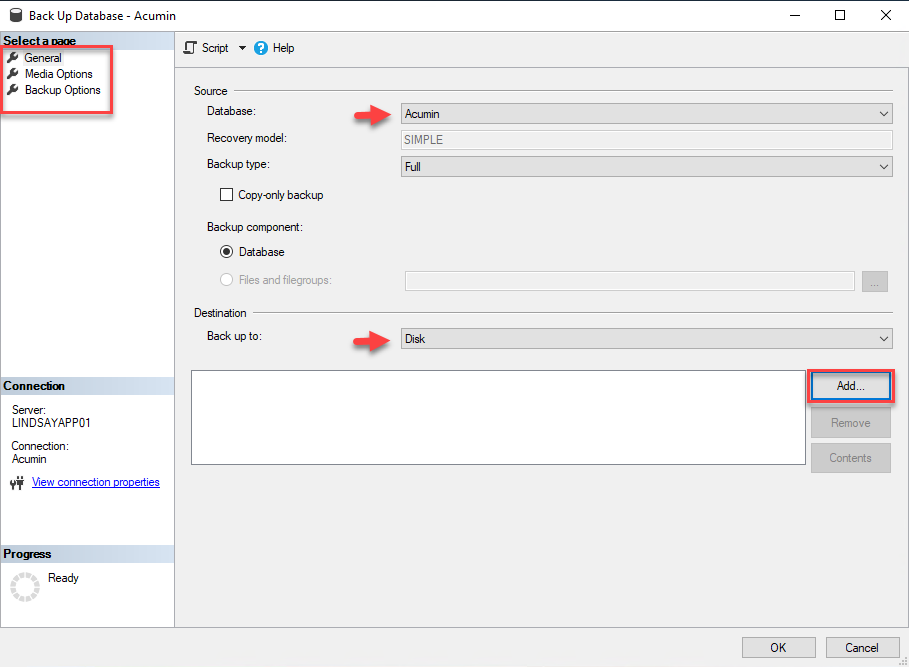This screenshot has height=667, width=909.
Task: Click the wrench icon beside Backup Options
Action: click(13, 90)
